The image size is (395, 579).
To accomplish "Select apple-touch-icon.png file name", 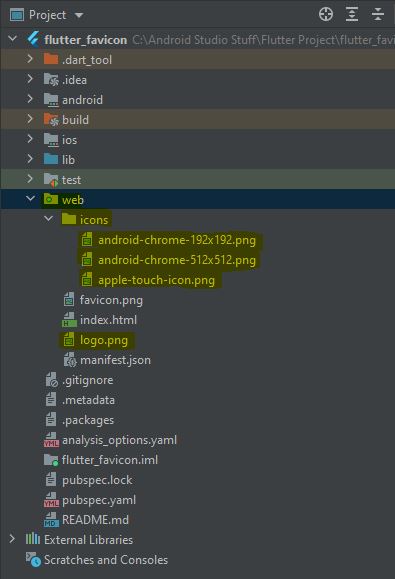I will pyautogui.click(x=156, y=280).
